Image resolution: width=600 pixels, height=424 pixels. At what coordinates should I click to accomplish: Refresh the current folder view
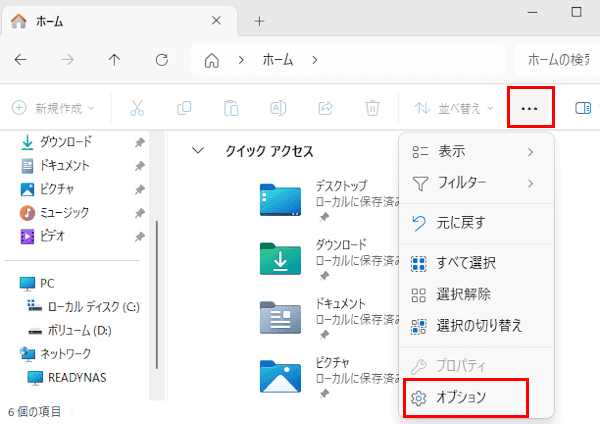[x=161, y=60]
